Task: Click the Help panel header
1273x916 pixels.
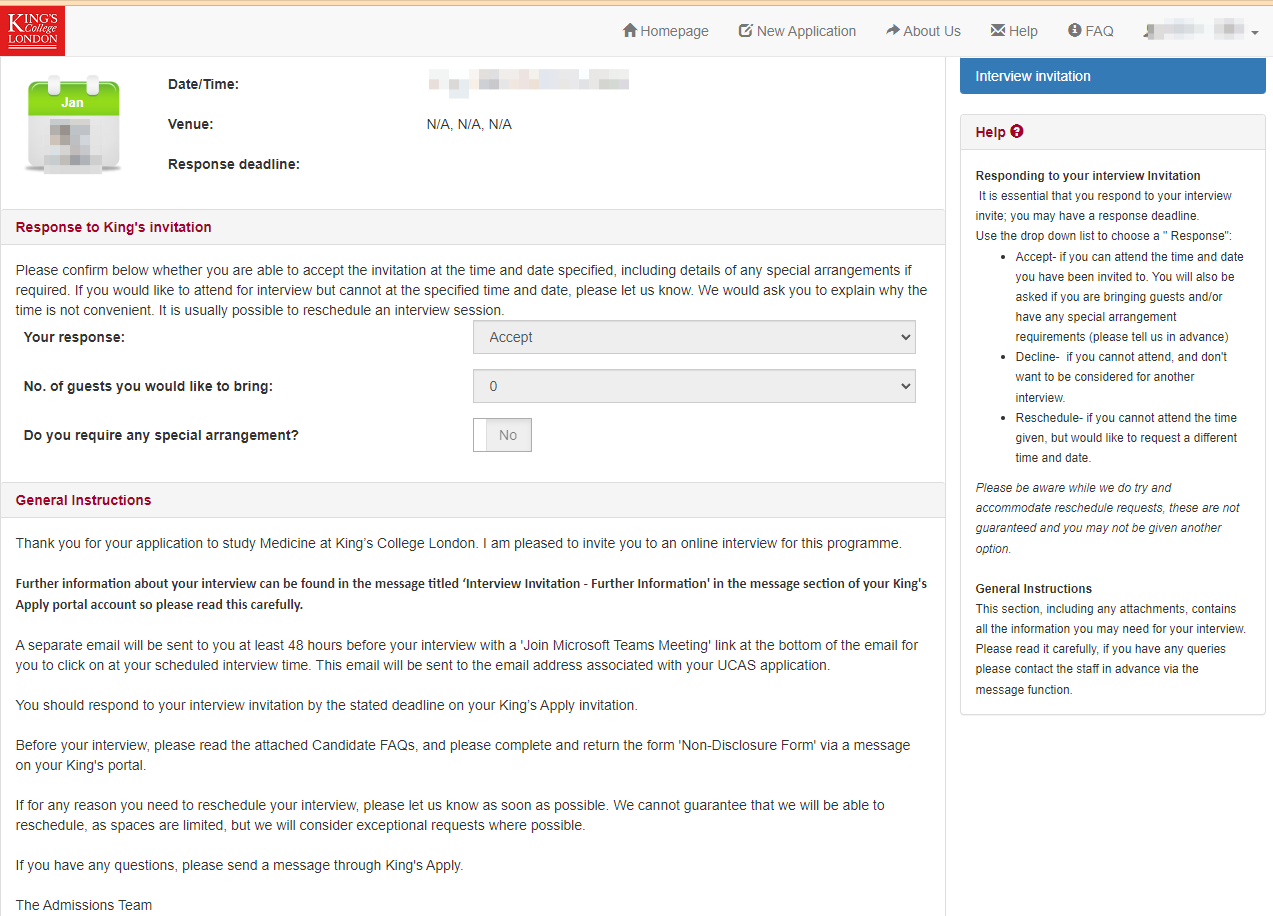Action: [1113, 132]
